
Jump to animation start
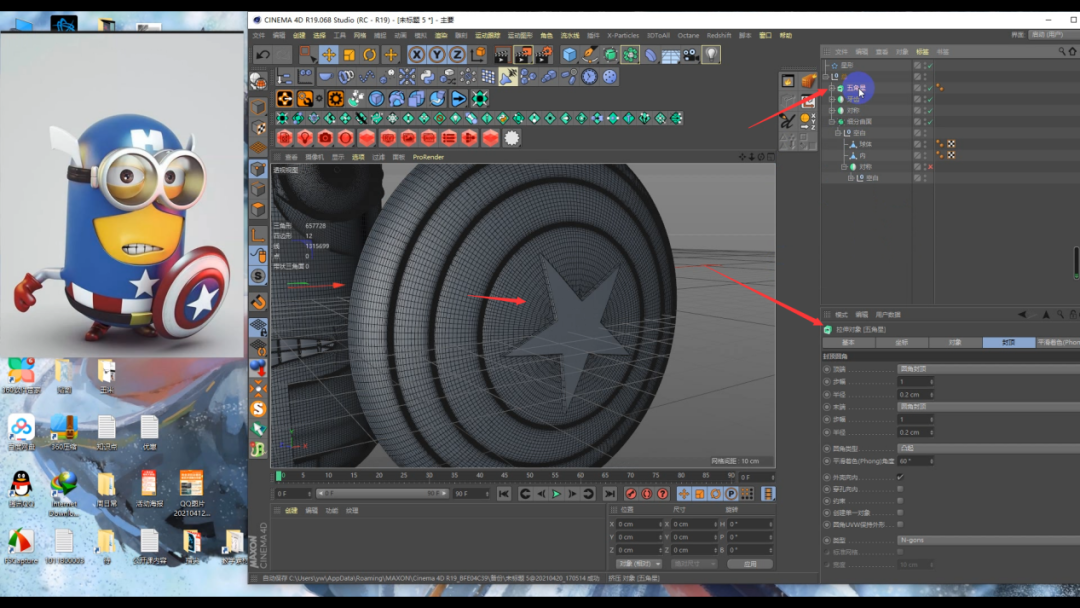pyautogui.click(x=503, y=494)
